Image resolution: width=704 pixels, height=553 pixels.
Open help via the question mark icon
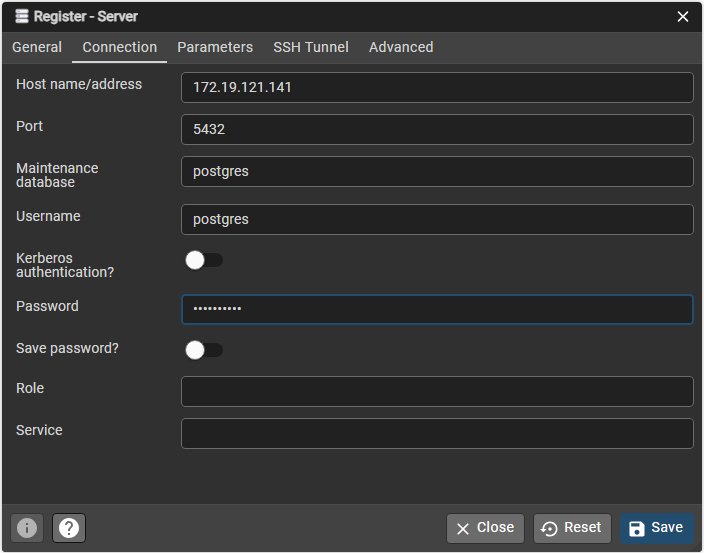(69, 528)
